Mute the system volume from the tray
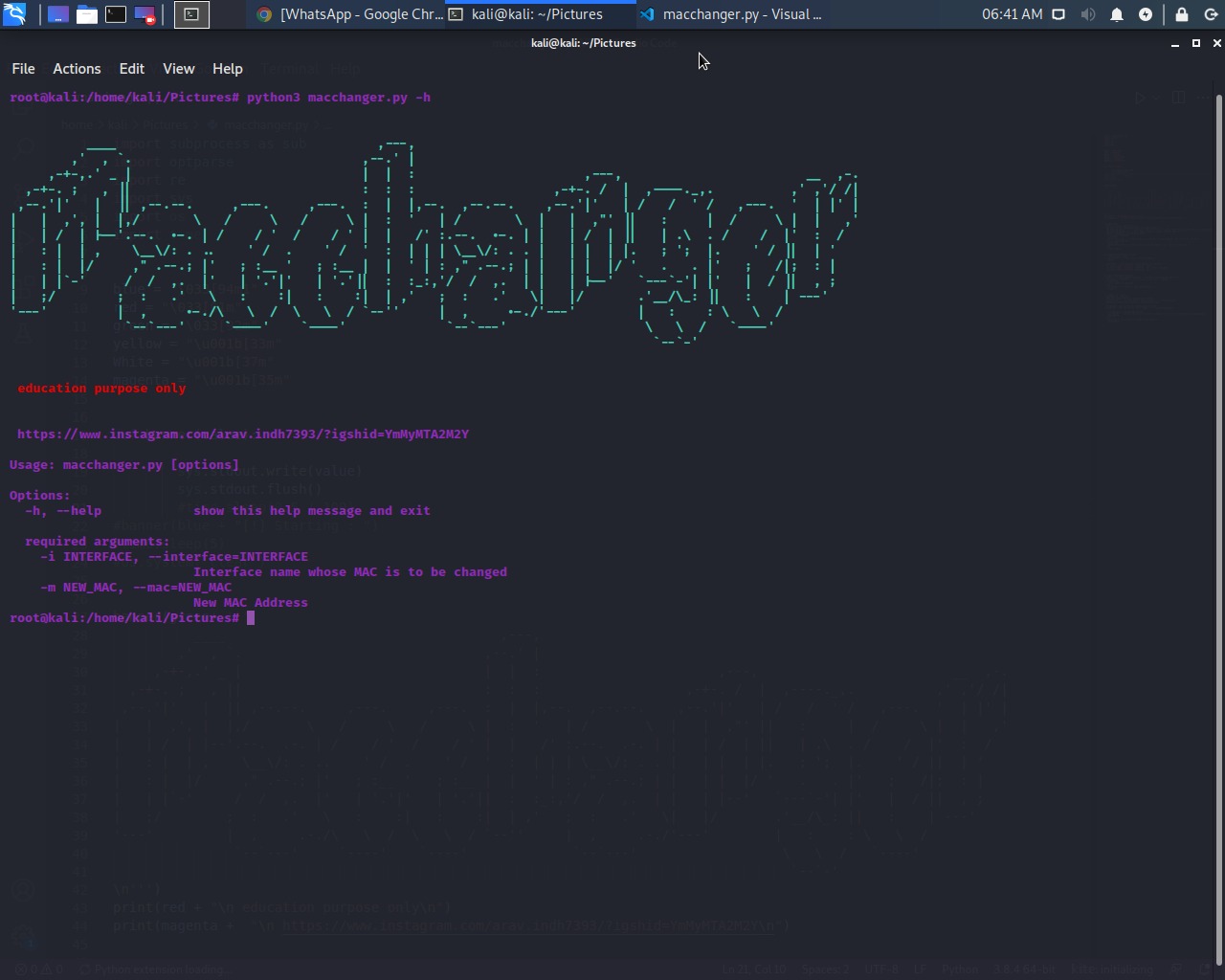 click(1089, 13)
